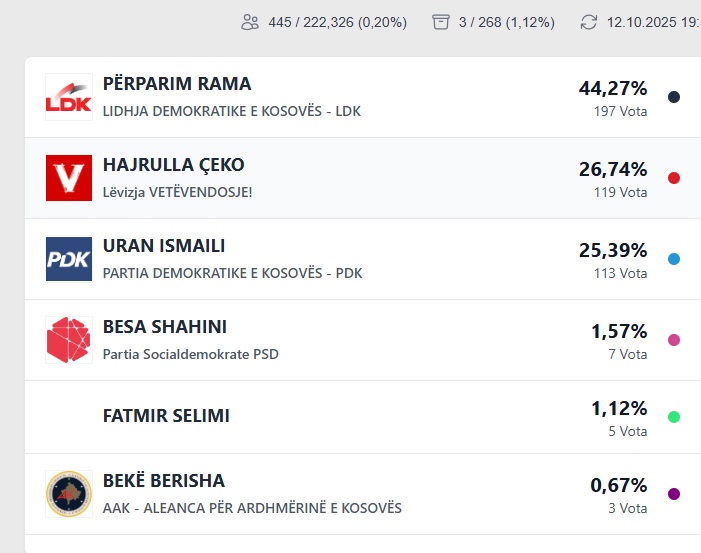Screen dimensions: 701x553
Task: Open the URAN ISMAILI candidate row
Action: coord(164,246)
